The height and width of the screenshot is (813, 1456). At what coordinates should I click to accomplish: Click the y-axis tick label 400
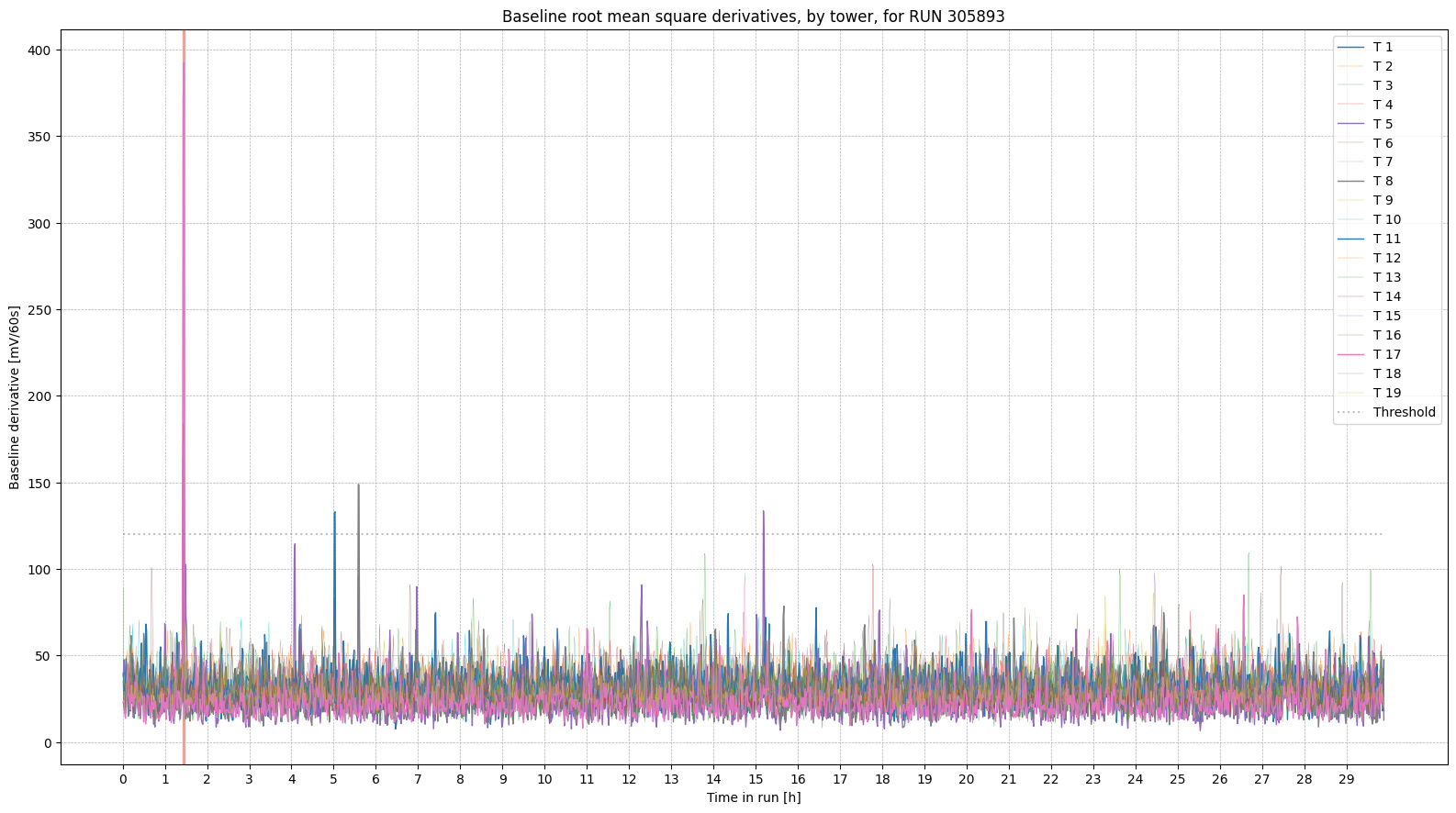click(x=39, y=50)
